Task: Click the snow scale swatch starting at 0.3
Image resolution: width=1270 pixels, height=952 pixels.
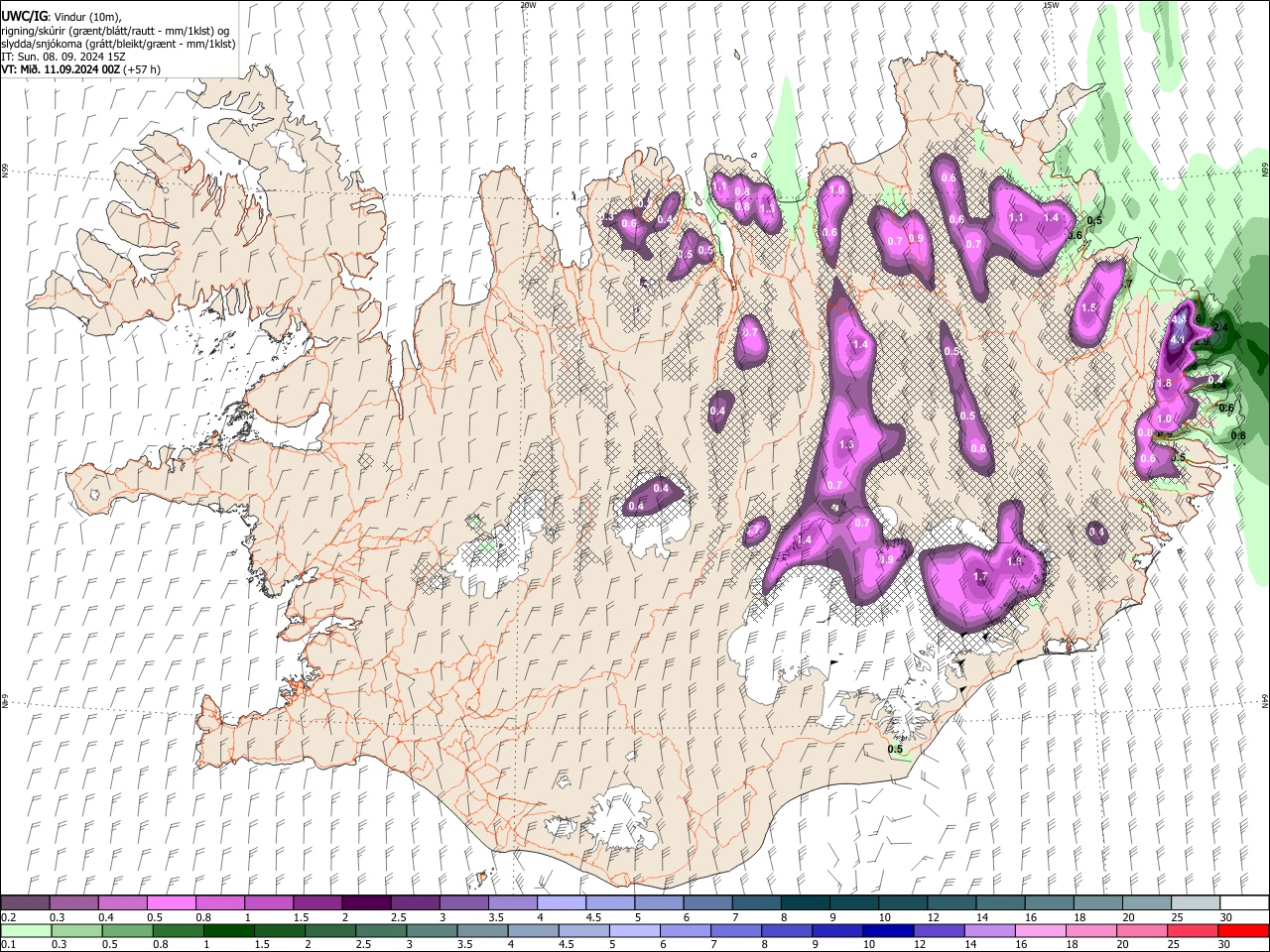Action: click(74, 903)
